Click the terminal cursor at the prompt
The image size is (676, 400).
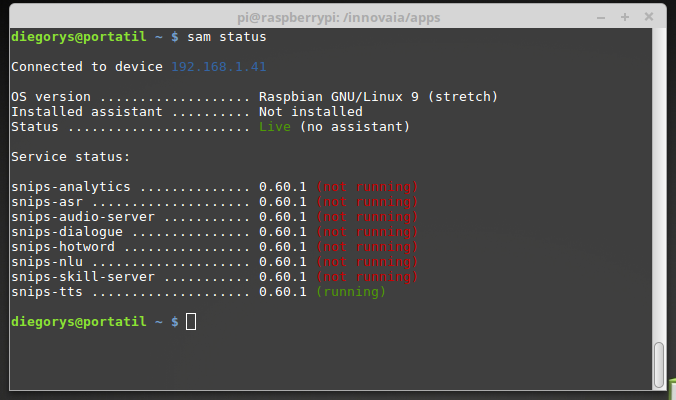coord(191,322)
